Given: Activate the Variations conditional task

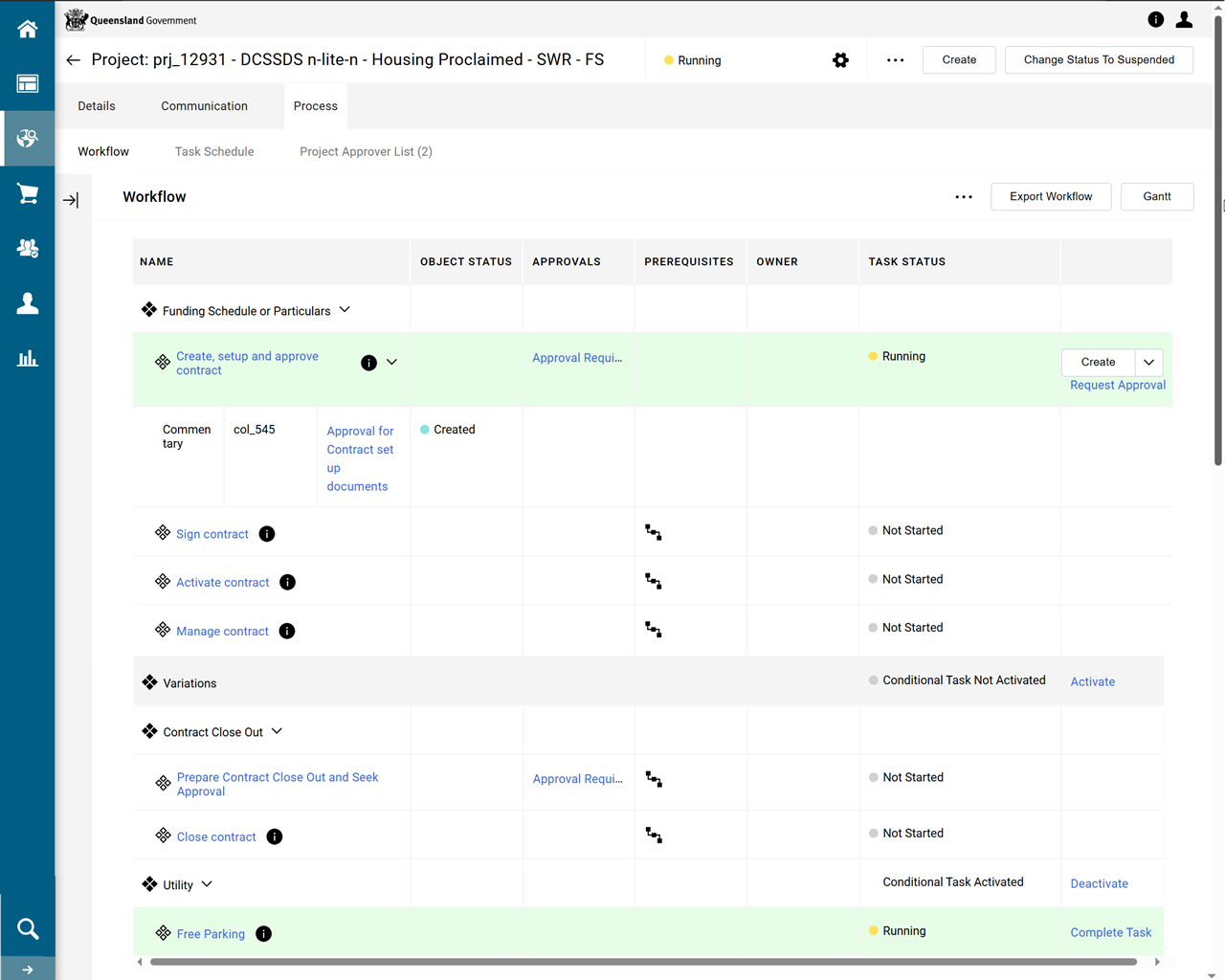Looking at the screenshot, I should pos(1092,682).
